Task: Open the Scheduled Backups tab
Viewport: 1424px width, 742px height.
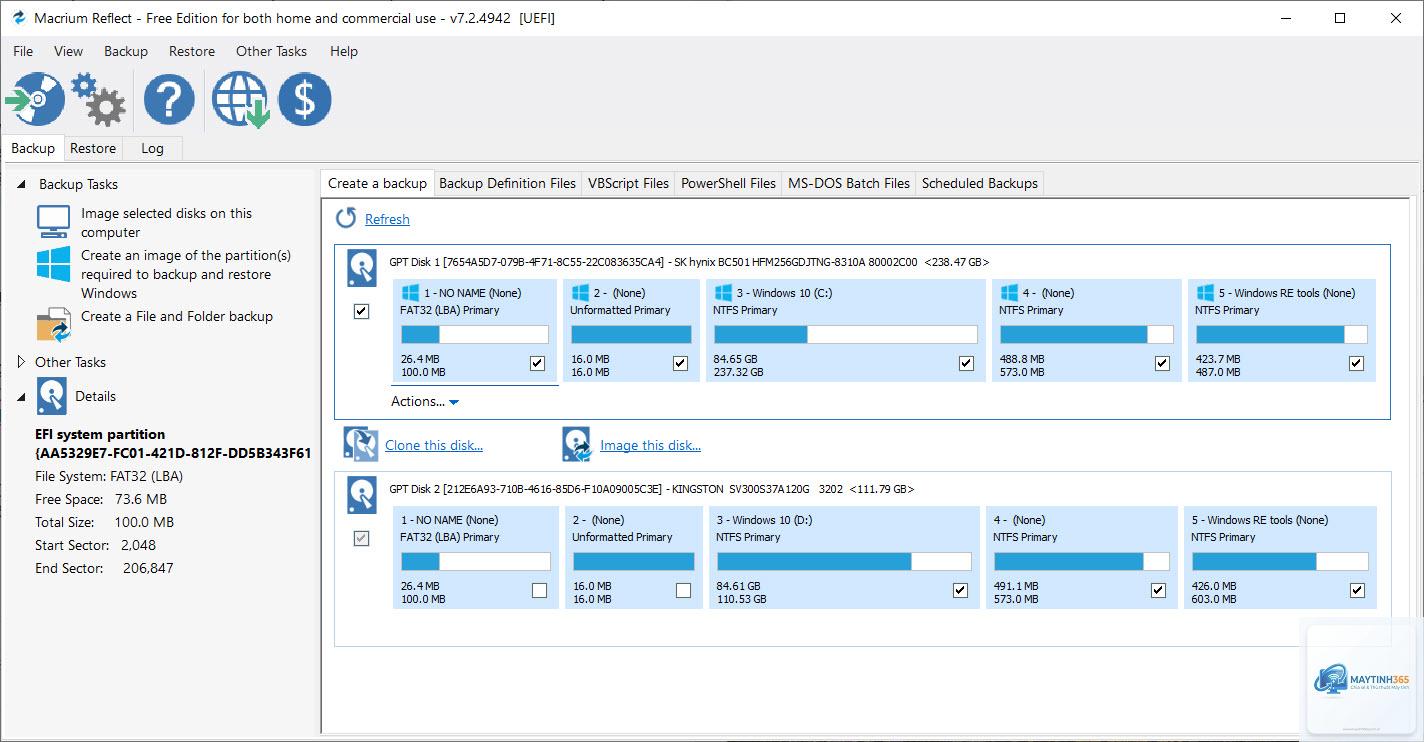Action: (x=980, y=183)
